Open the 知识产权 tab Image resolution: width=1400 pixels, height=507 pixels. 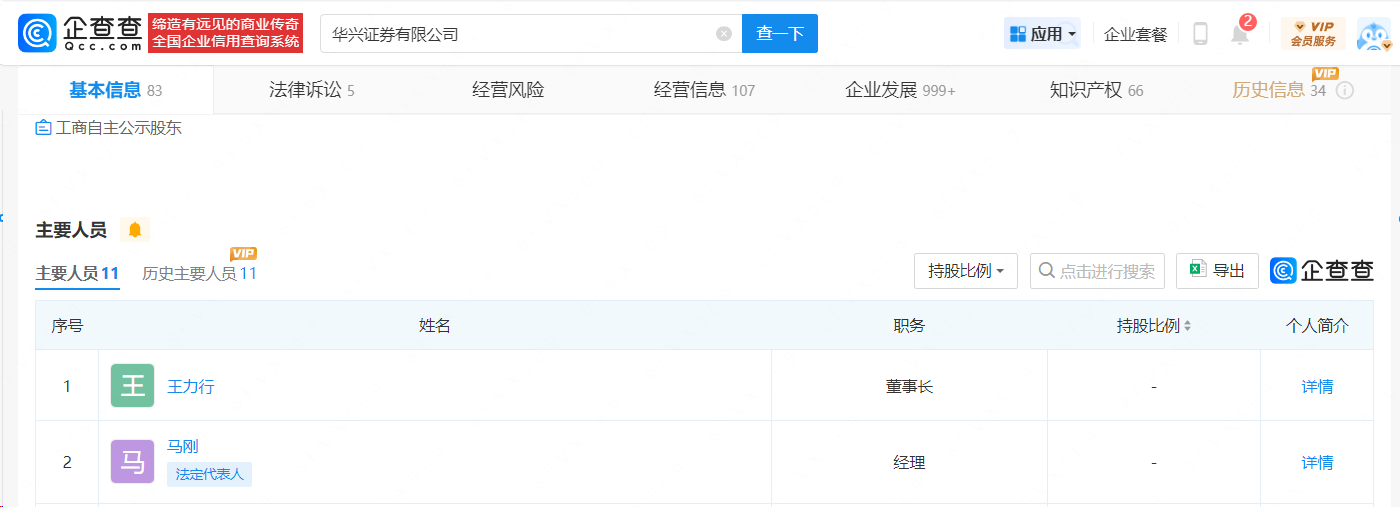tap(1095, 90)
